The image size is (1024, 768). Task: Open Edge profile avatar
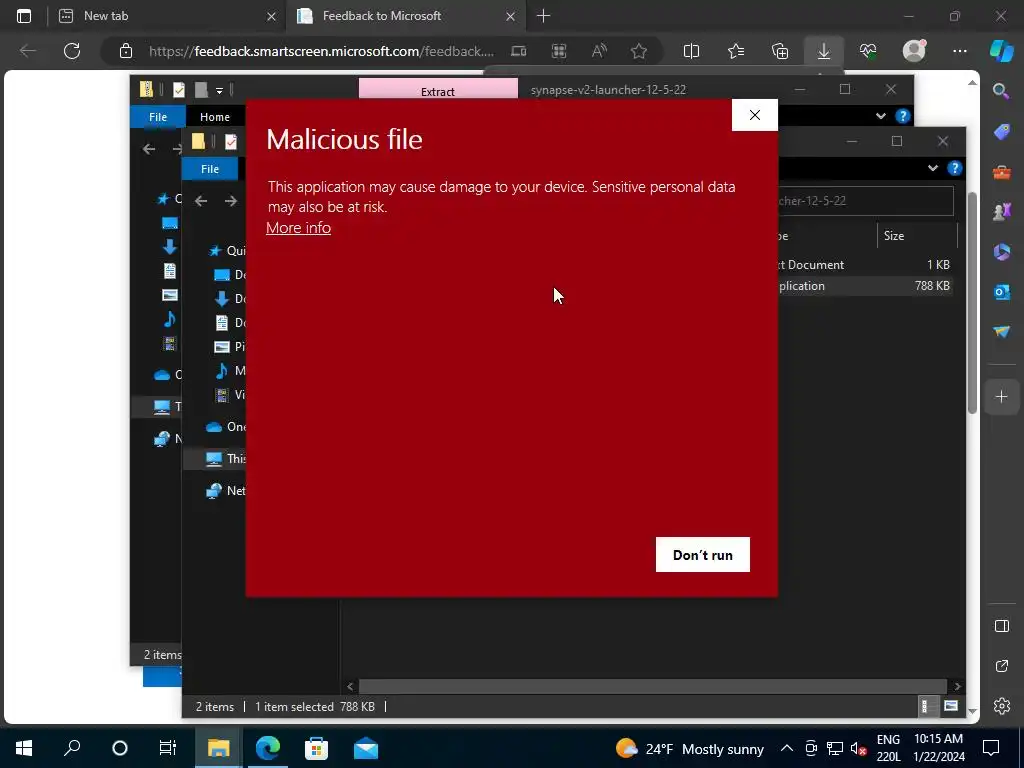tap(914, 50)
